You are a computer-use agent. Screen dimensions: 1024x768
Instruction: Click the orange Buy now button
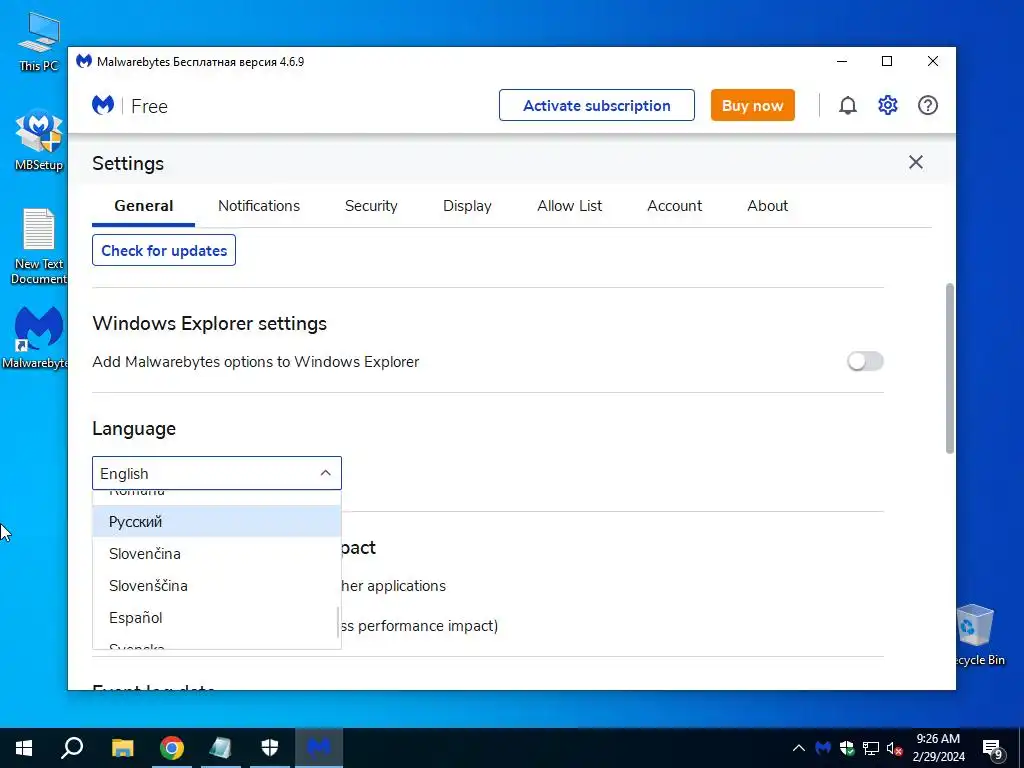[752, 105]
